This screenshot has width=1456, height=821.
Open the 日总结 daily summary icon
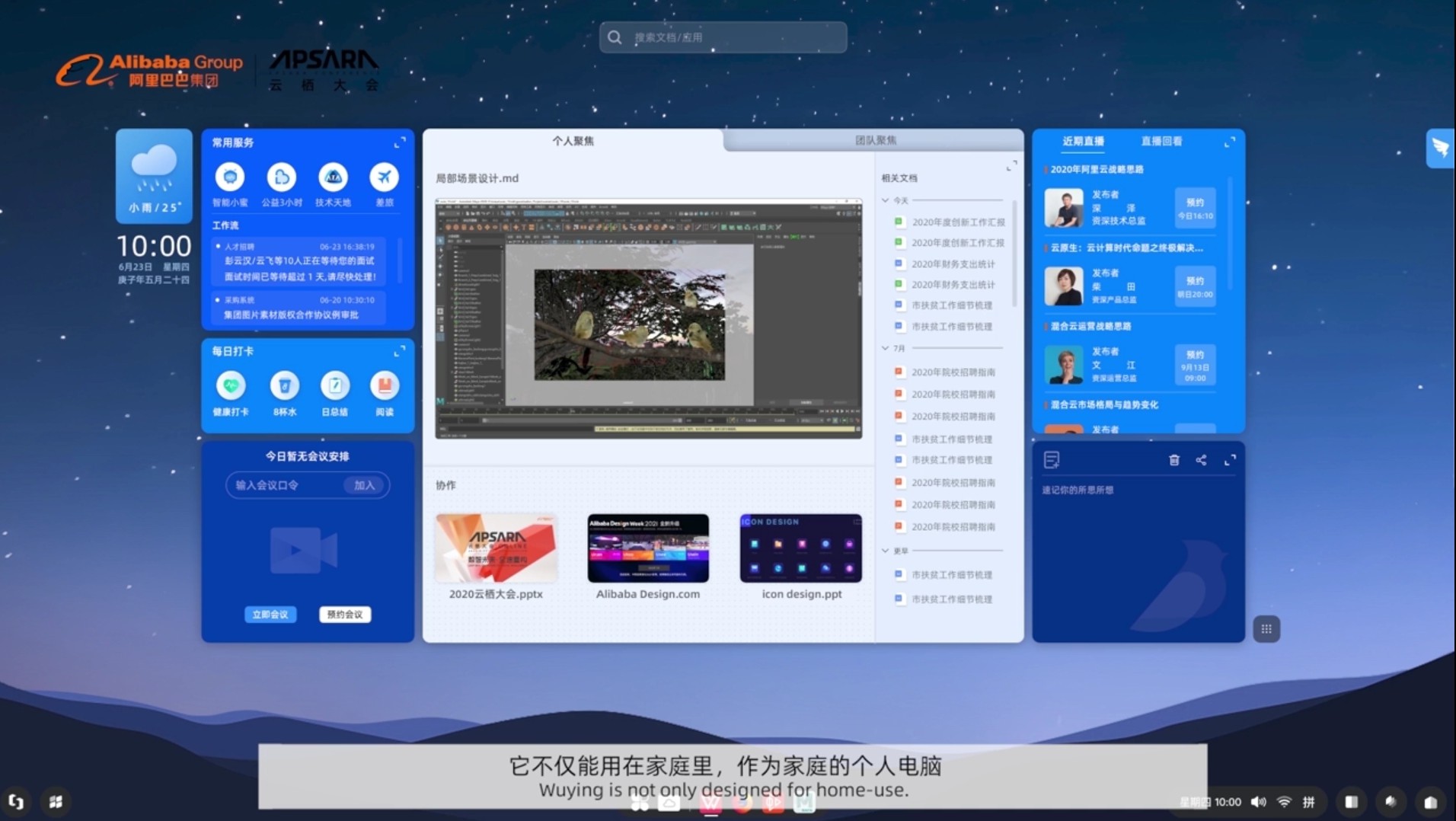[334, 386]
